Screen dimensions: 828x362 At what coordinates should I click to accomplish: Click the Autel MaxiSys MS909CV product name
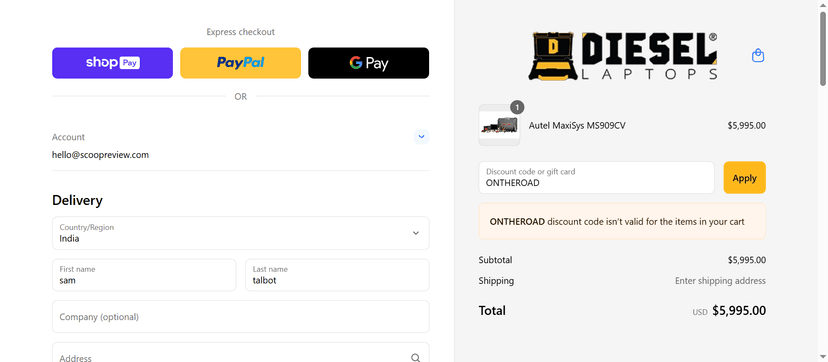(x=577, y=126)
